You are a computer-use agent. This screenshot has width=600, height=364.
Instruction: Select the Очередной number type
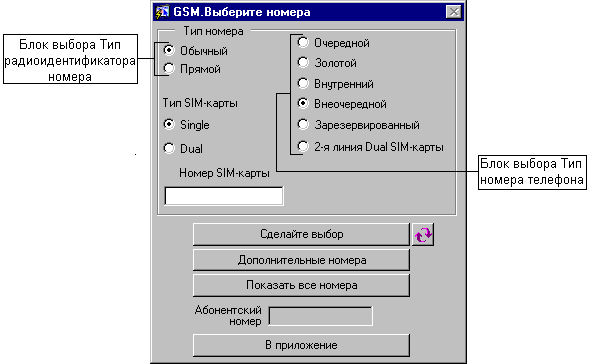pos(303,42)
